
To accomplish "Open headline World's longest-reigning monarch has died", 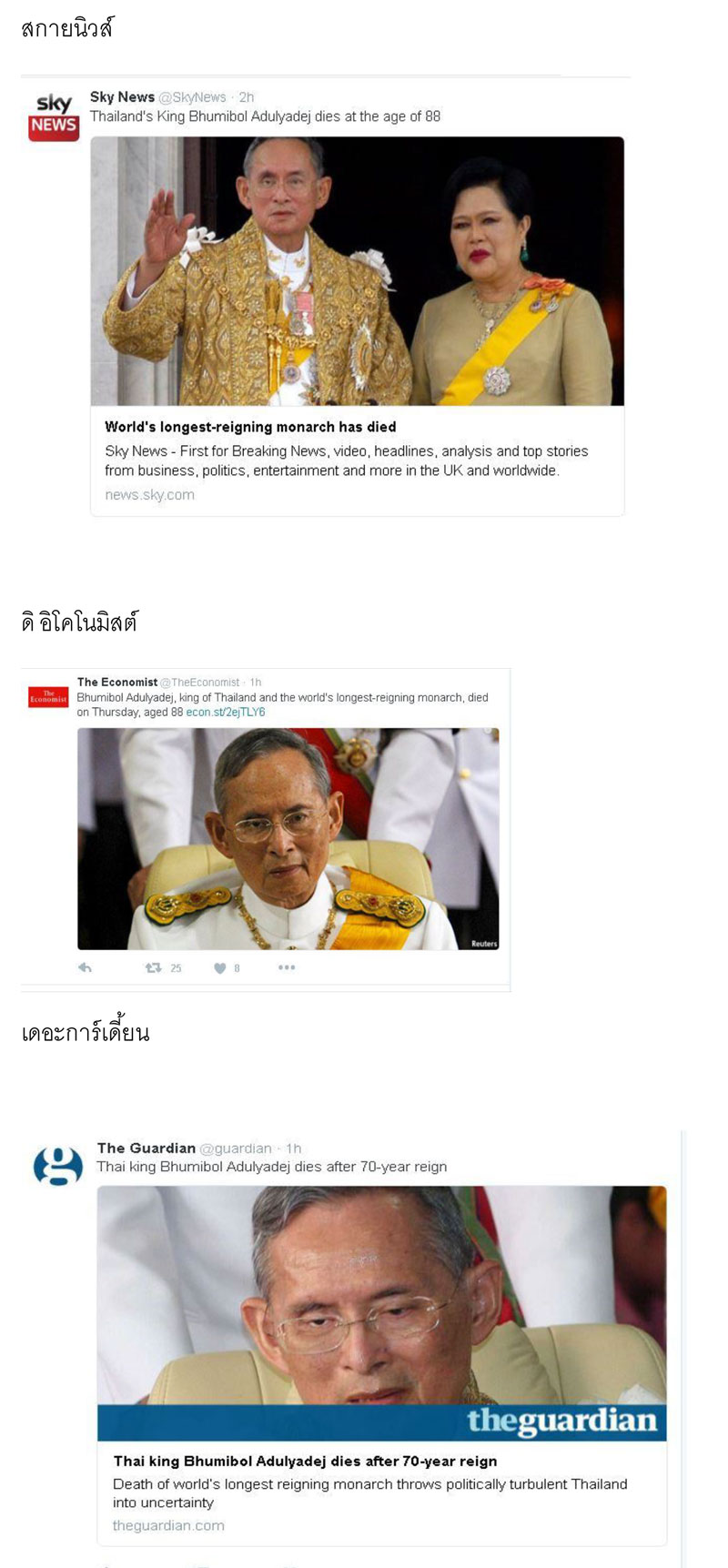I will click(250, 427).
